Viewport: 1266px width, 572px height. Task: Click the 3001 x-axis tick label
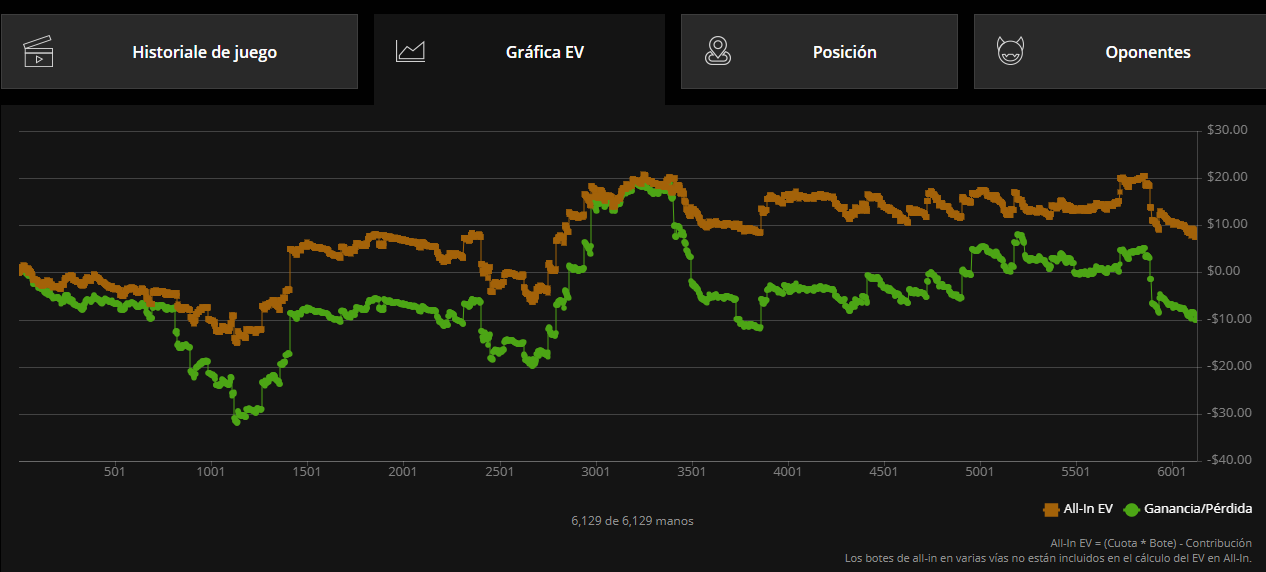595,472
